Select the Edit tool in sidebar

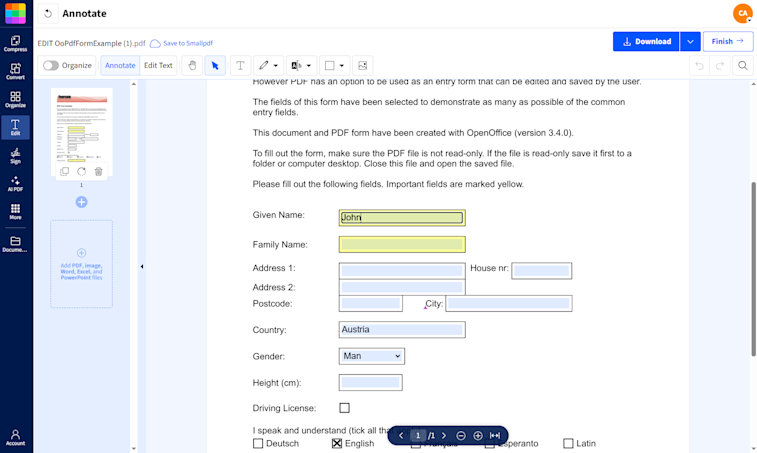[15, 127]
